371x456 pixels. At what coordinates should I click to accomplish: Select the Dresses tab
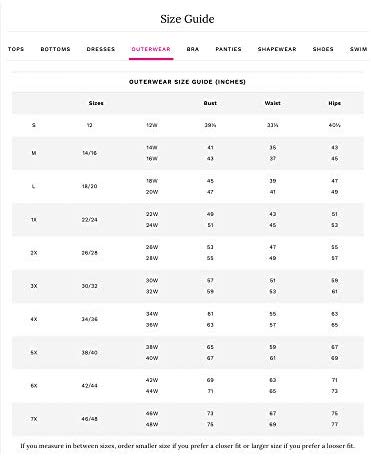click(x=101, y=49)
